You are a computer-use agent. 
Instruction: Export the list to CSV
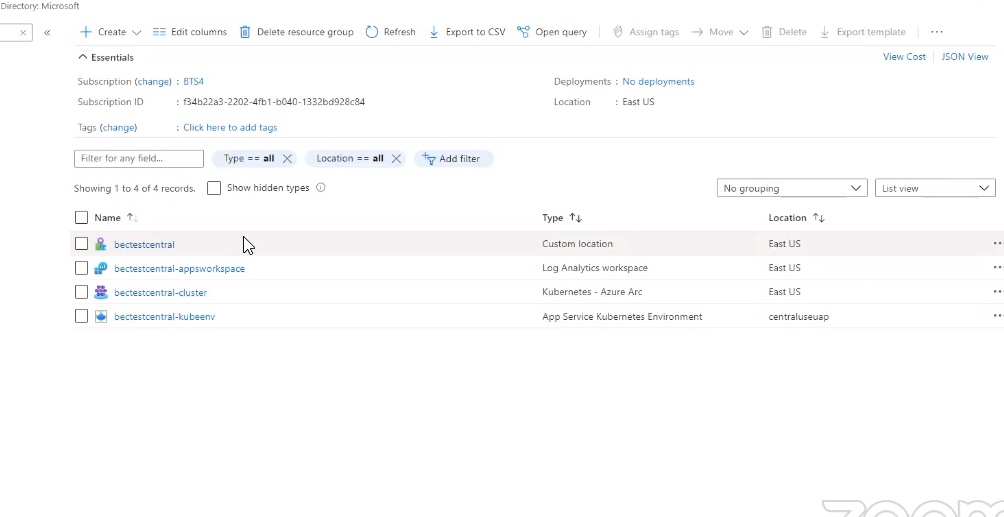pyautogui.click(x=467, y=31)
